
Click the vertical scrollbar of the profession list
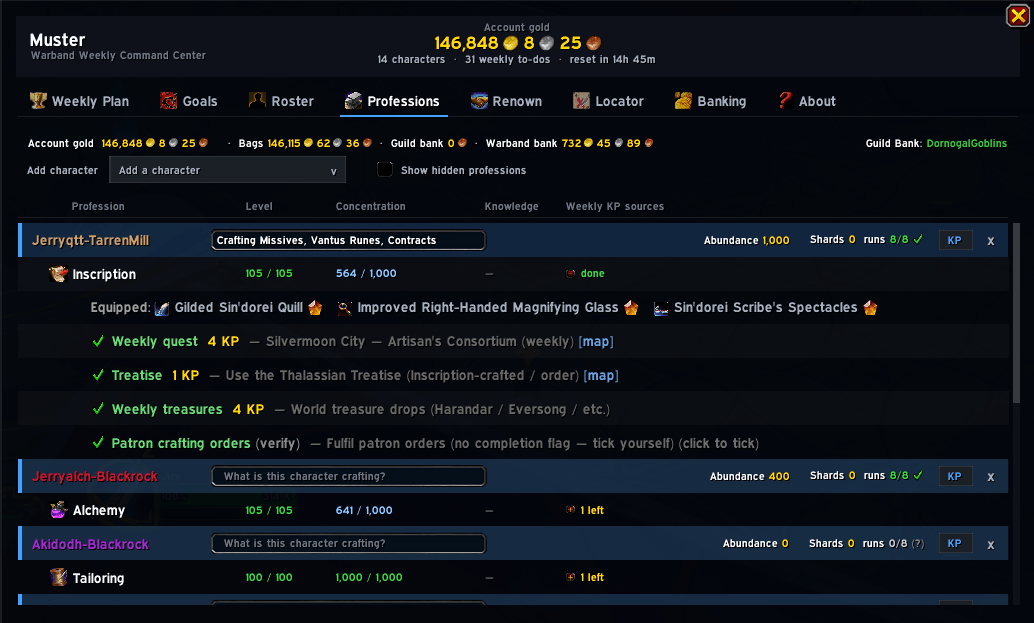point(1016,312)
